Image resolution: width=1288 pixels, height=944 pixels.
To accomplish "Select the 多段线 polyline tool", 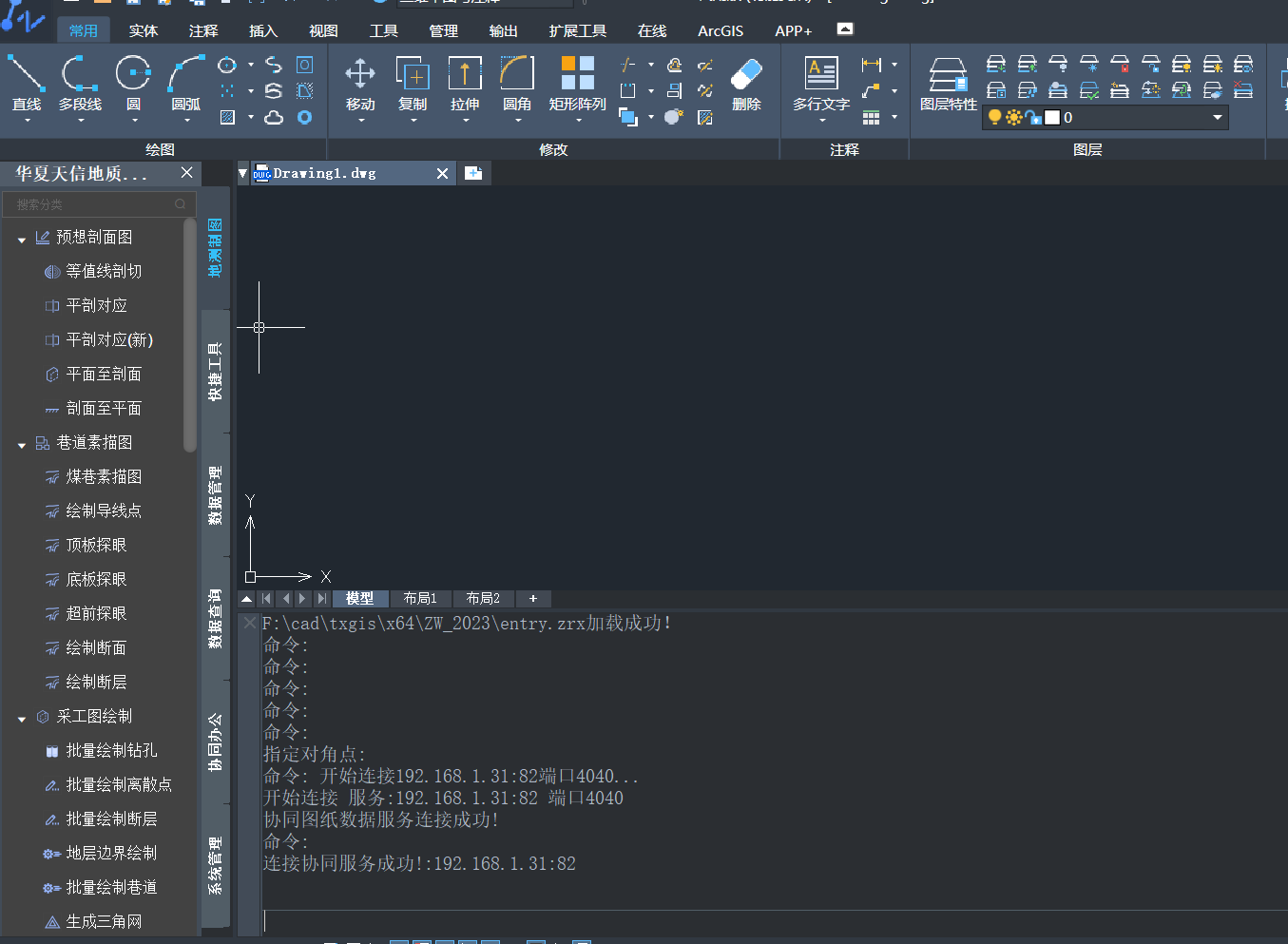I will pos(80,83).
